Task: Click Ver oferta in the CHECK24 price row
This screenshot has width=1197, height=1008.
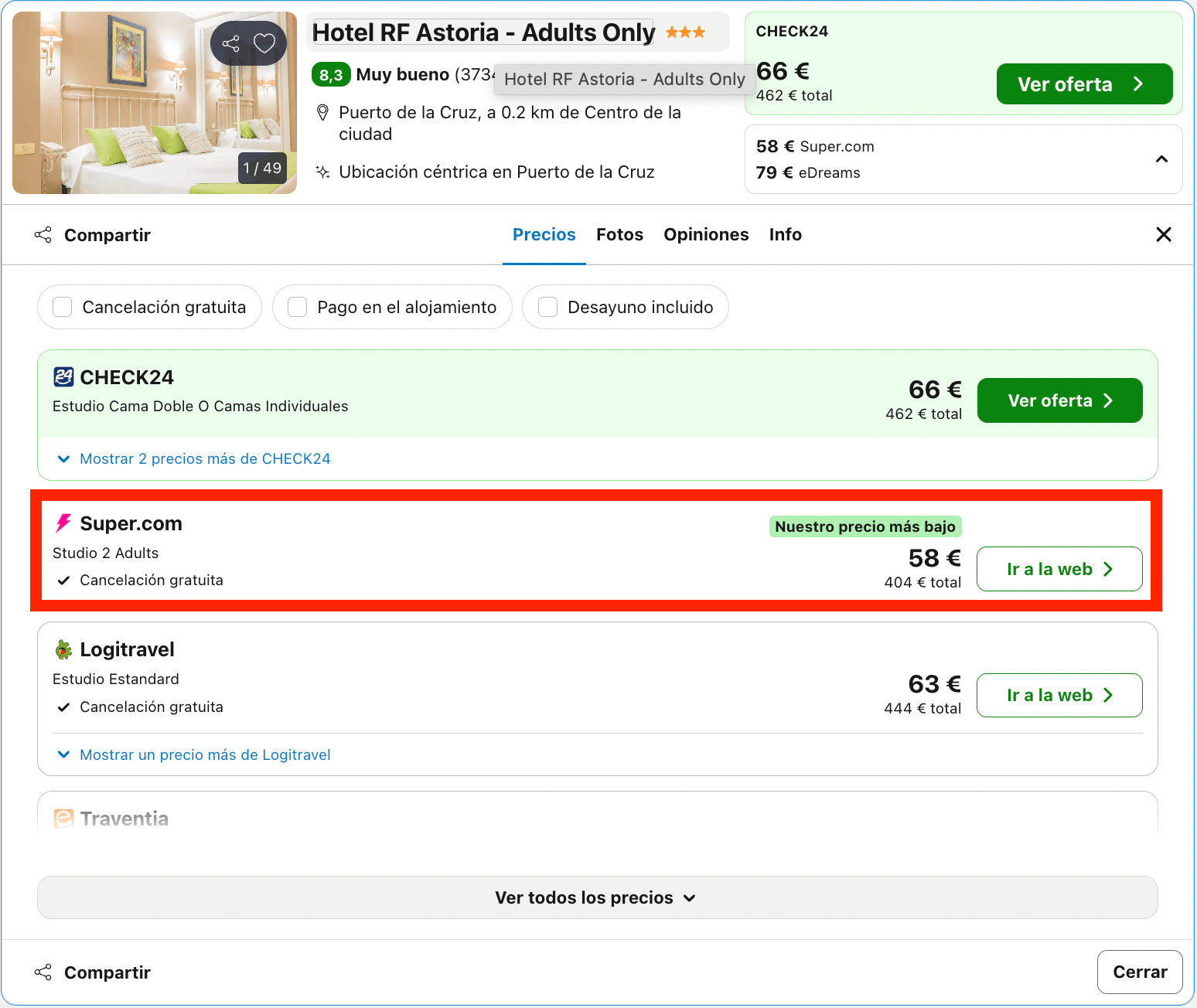Action: coord(1060,400)
